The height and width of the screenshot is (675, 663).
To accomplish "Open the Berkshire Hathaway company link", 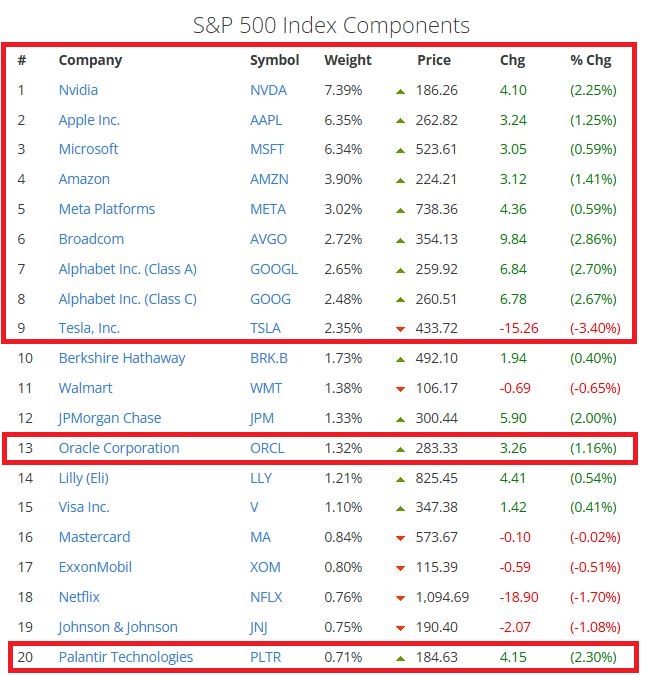I will tap(121, 358).
